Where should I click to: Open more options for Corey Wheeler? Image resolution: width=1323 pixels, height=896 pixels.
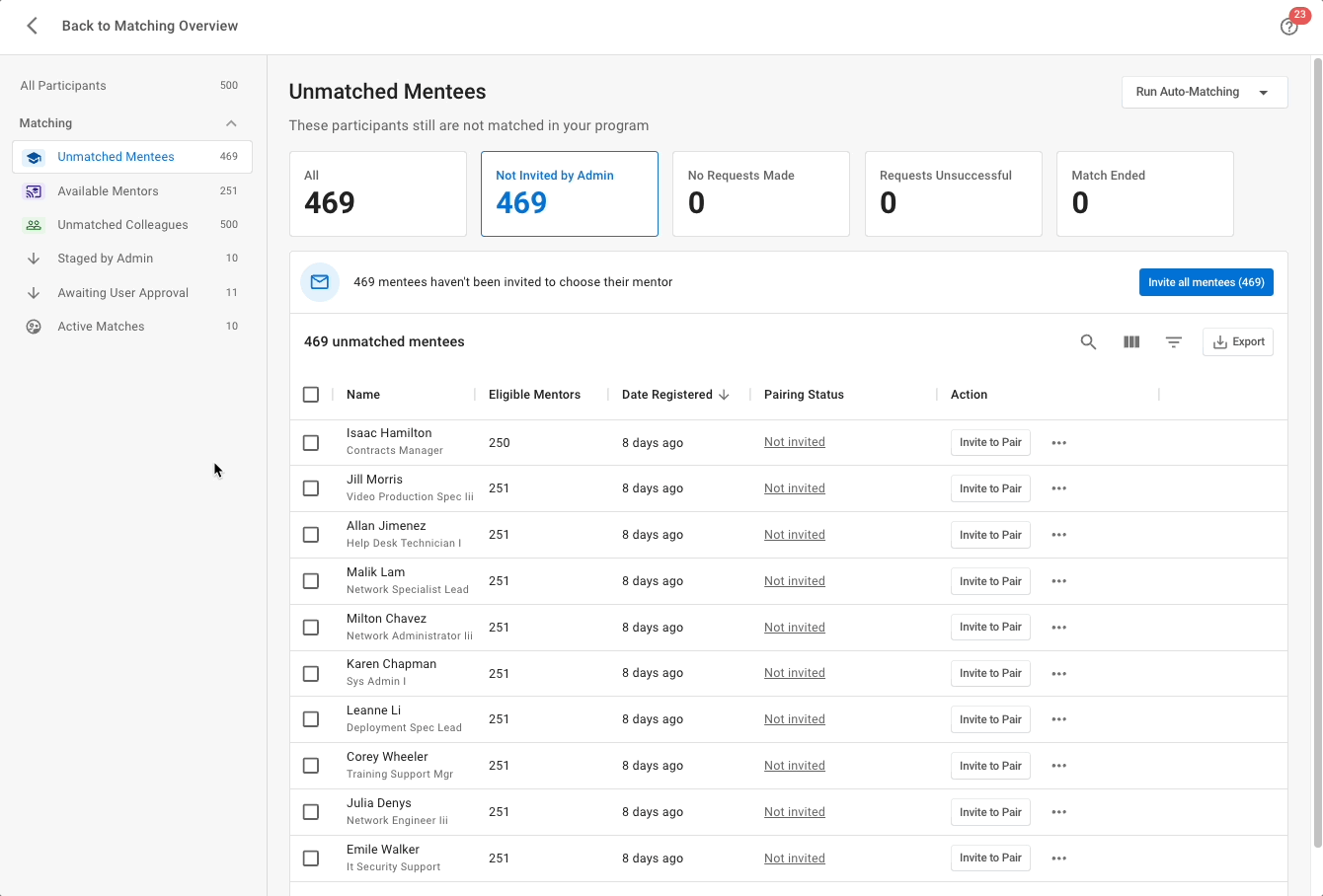tap(1059, 766)
